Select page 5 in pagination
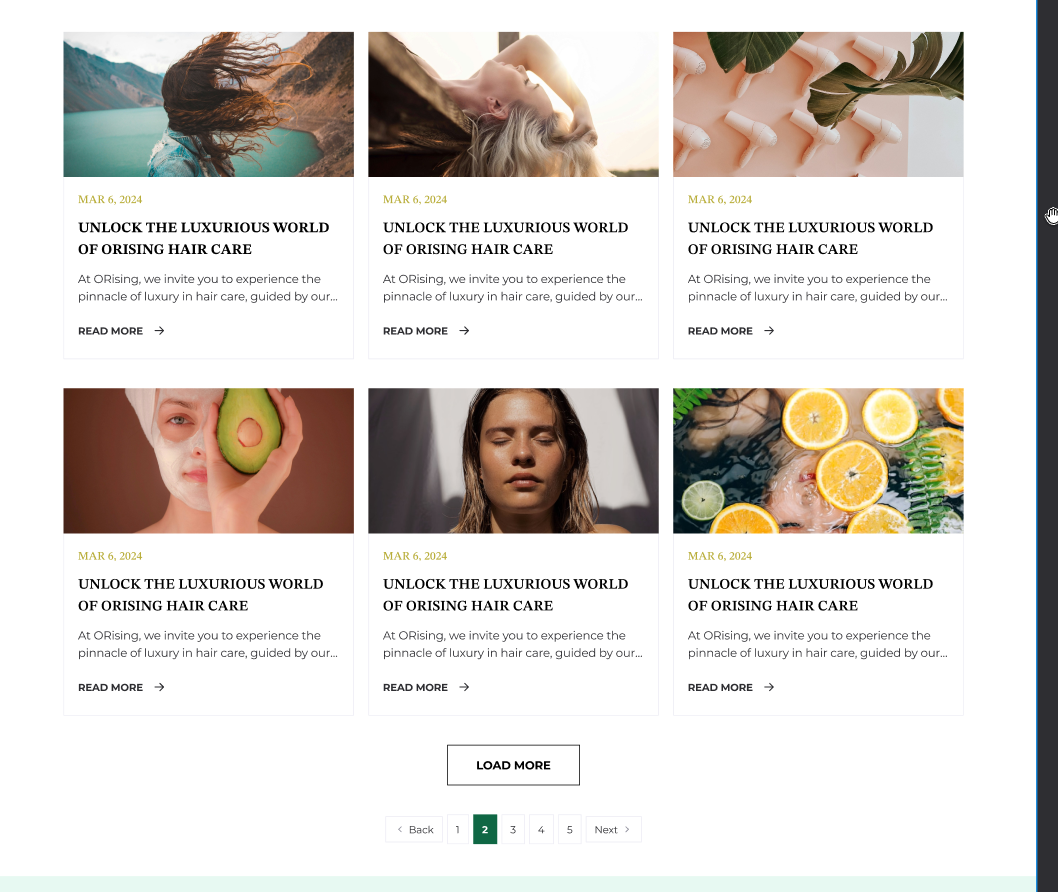The image size is (1058, 892). point(569,829)
